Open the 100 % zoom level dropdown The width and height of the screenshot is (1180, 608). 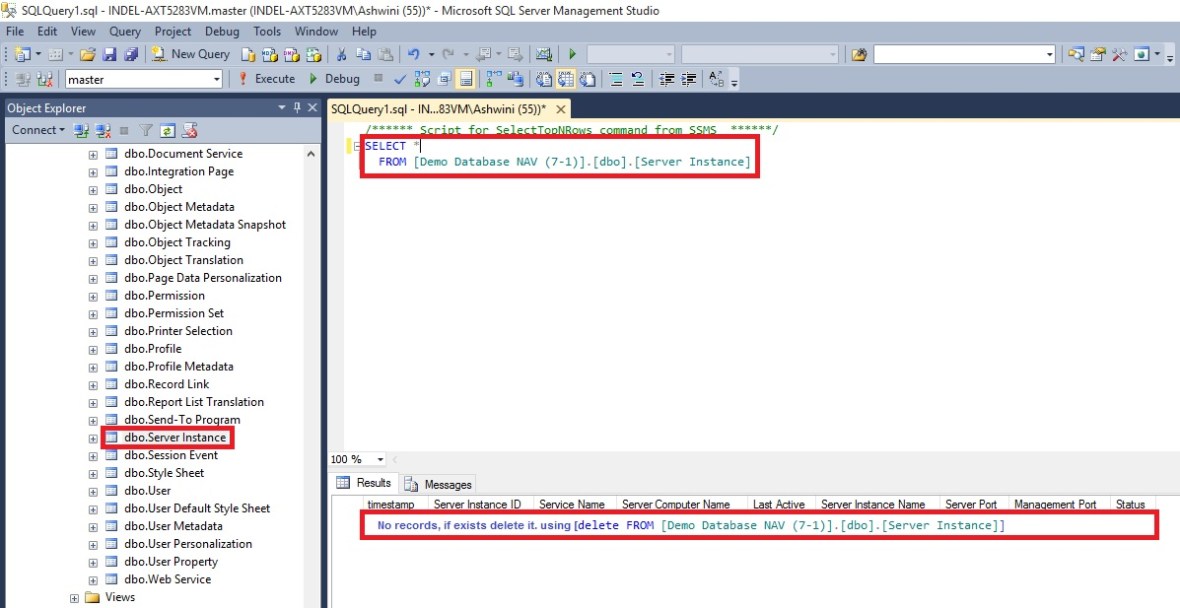point(381,459)
